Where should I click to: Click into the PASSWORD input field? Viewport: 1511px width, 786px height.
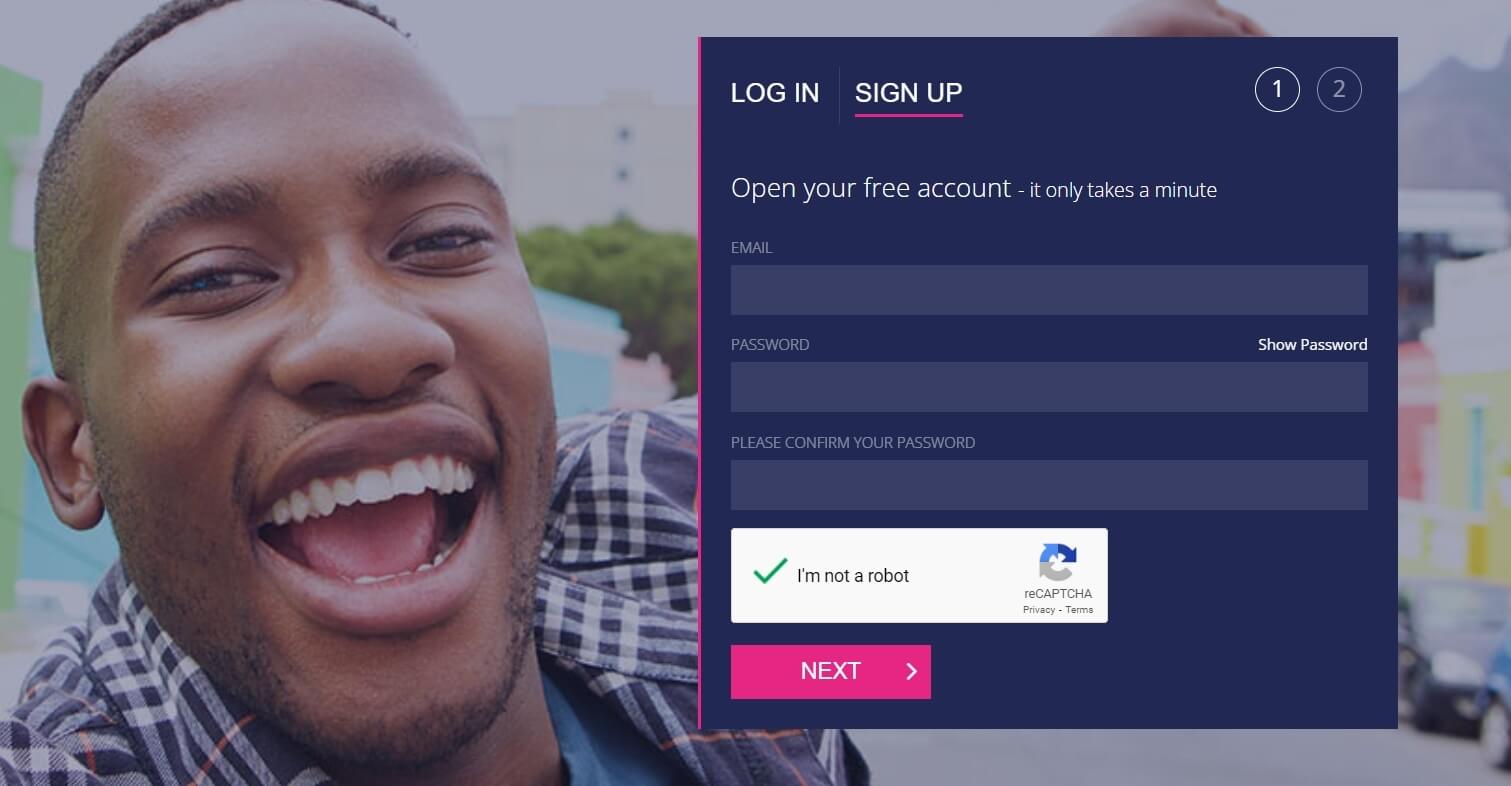(1049, 387)
